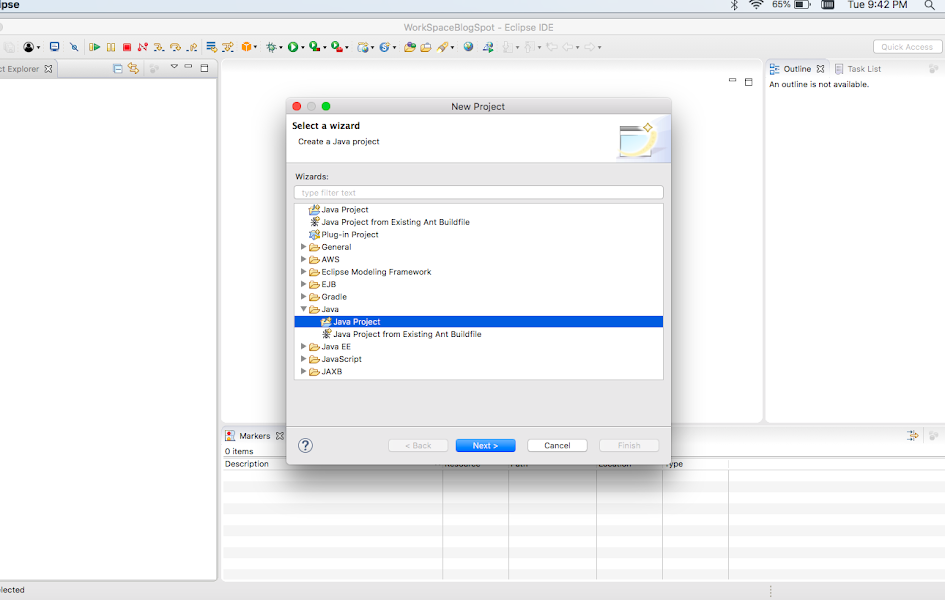This screenshot has height=600, width=945.
Task: Click the Suspend (pause) debug icon
Action: [111, 47]
